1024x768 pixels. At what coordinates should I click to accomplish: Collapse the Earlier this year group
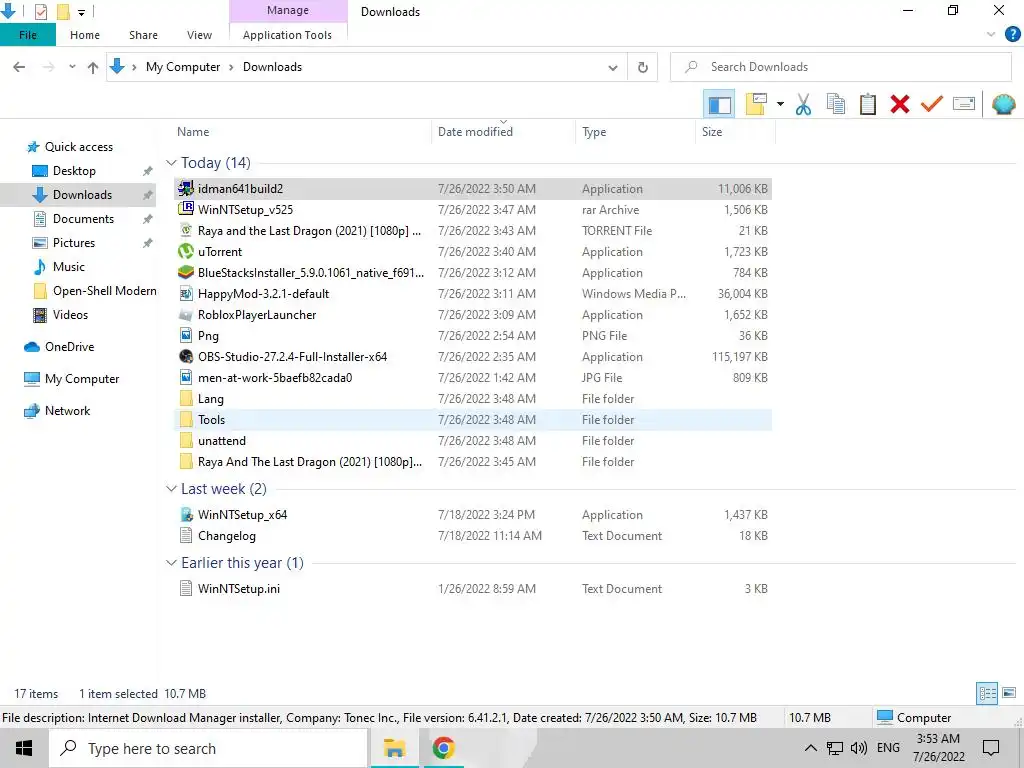171,563
